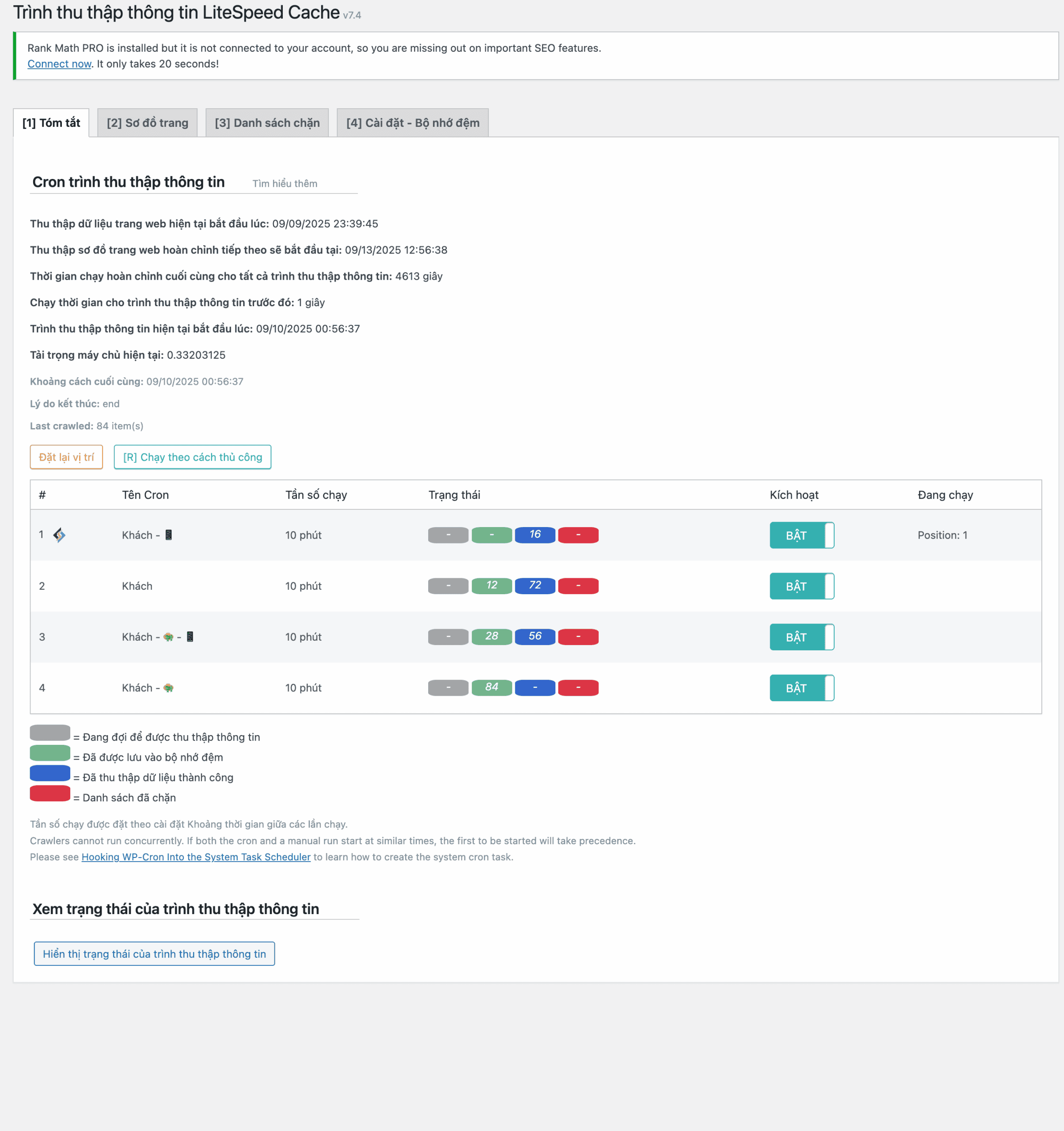Screen dimensions: 1064x1131
Task: Click the WebP icon in cron row 4
Action: (x=168, y=688)
